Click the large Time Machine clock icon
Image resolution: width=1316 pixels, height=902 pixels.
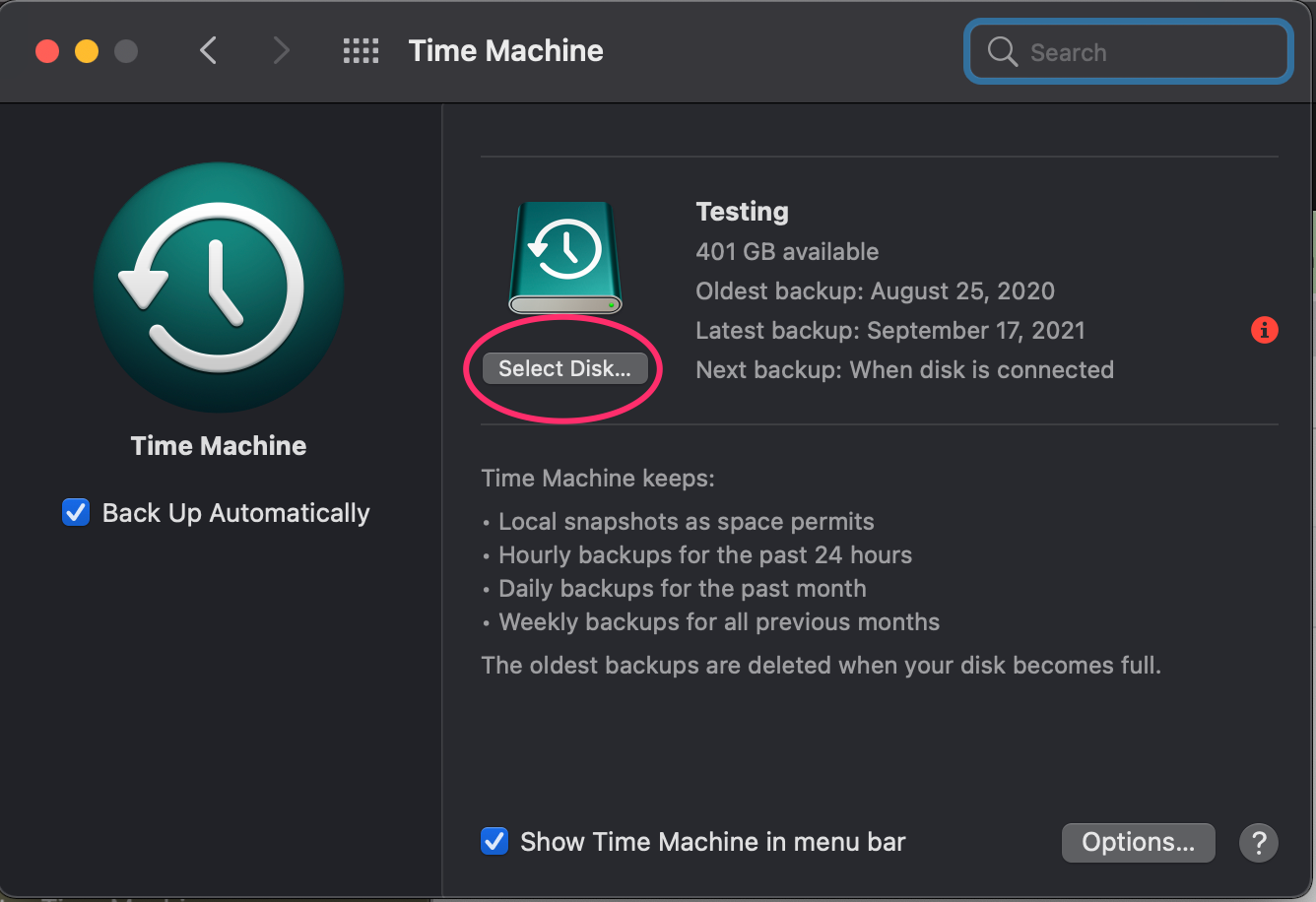click(x=219, y=288)
